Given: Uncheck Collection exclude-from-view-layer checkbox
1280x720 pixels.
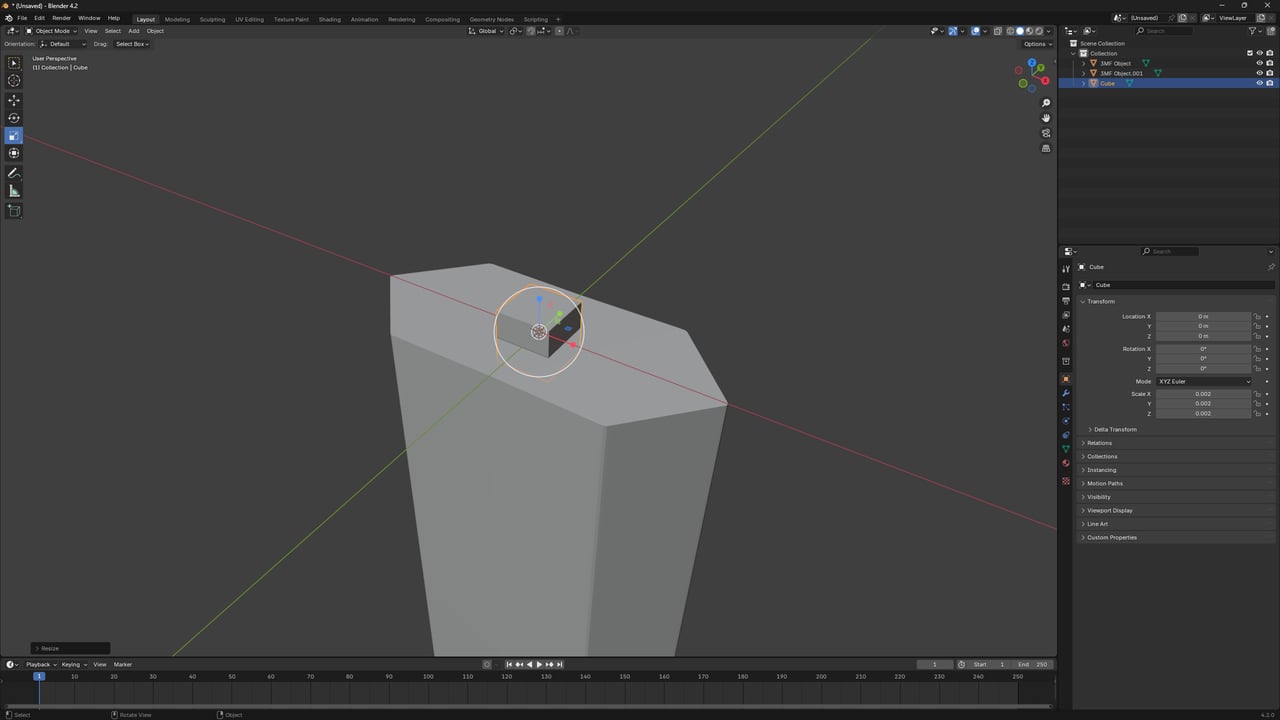Looking at the screenshot, I should [x=1249, y=53].
